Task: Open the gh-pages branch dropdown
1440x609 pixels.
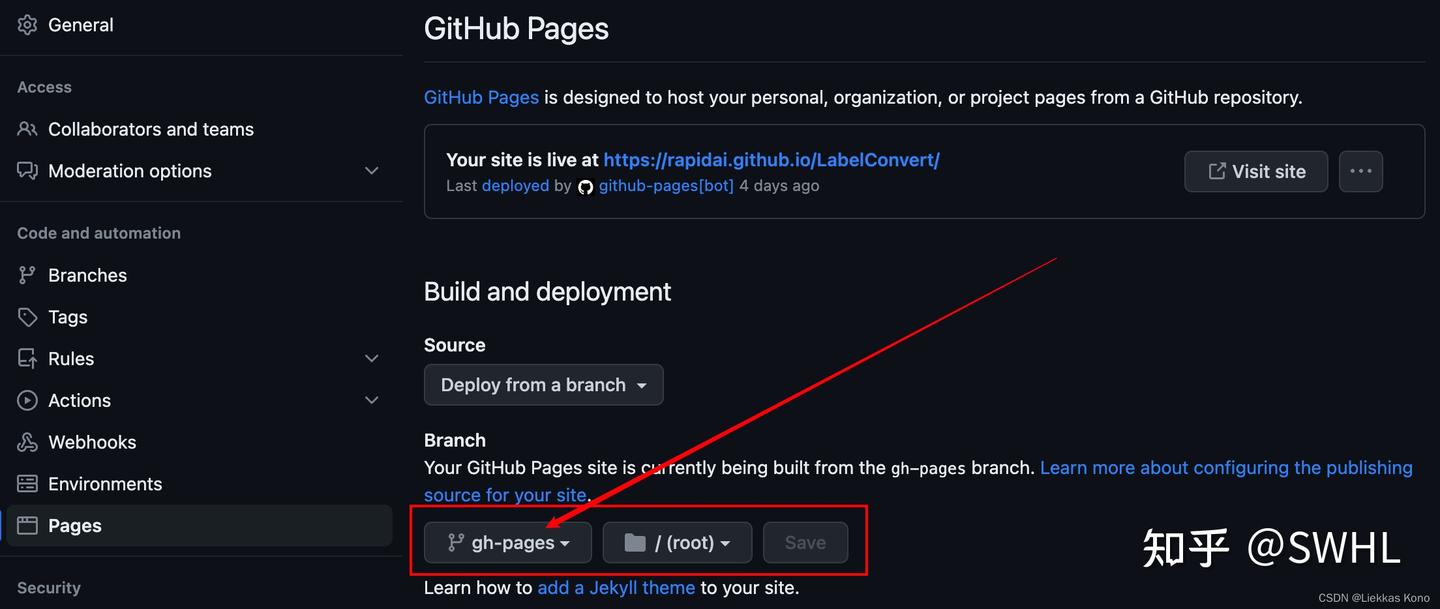Action: coord(507,542)
